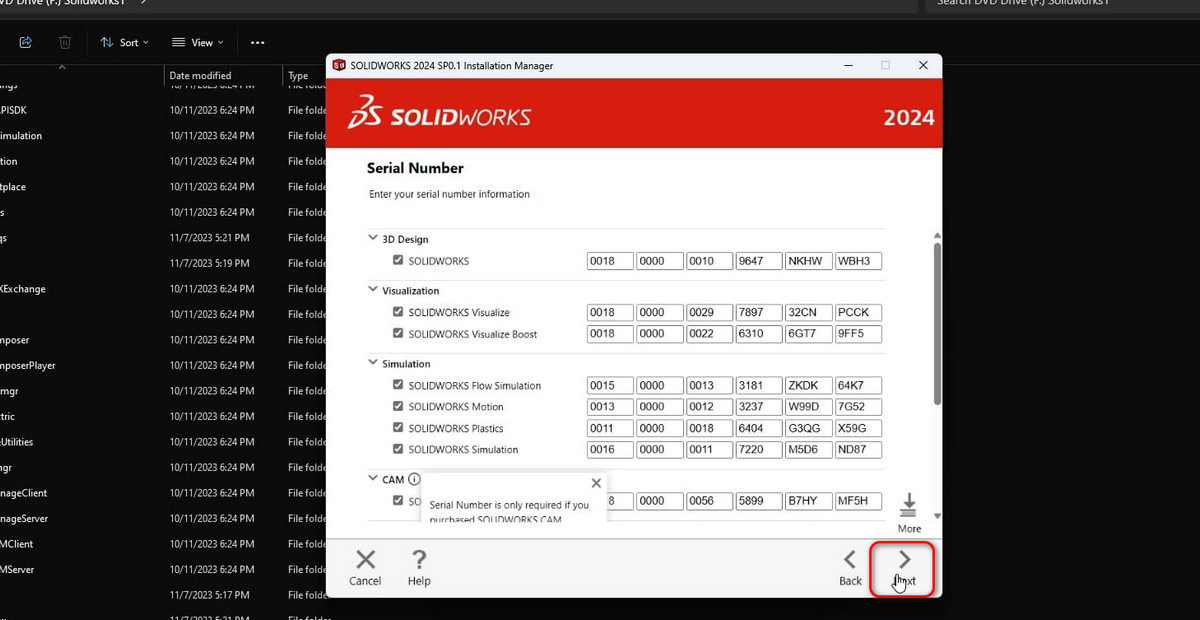Viewport: 1200px width, 620px height.
Task: Collapse the 3D Design section
Action: [x=374, y=239]
